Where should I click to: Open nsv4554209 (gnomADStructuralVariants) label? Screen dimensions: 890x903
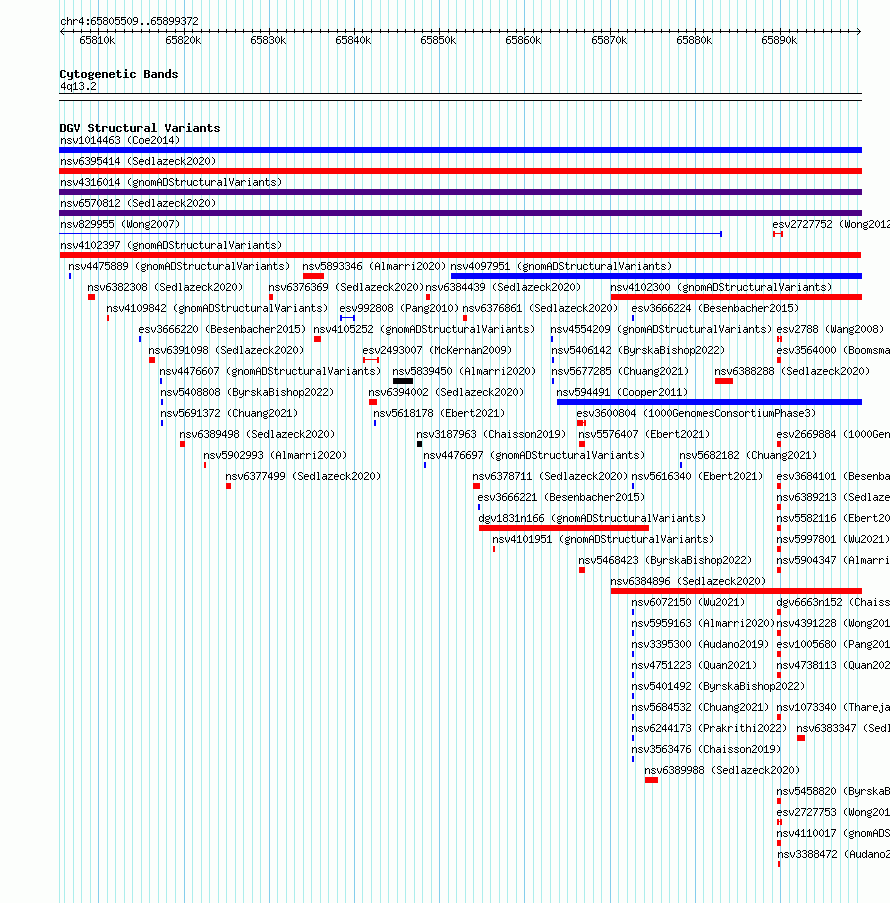pos(661,329)
